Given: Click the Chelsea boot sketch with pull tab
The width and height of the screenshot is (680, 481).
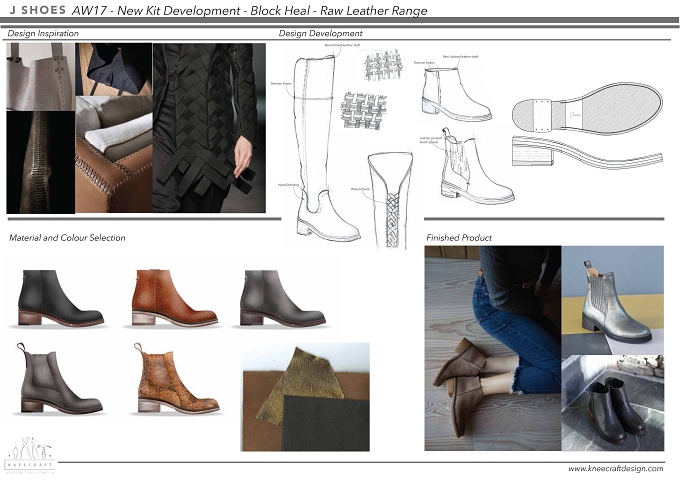Looking at the screenshot, I should [477, 166].
